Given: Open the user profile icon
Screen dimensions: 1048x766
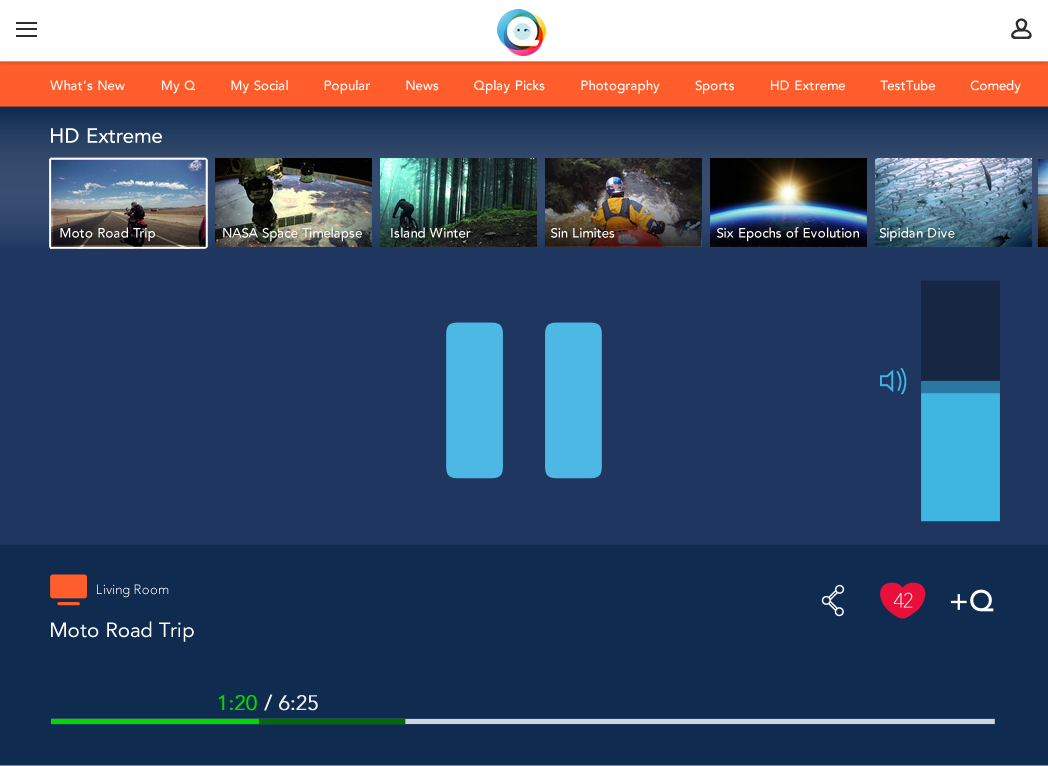Looking at the screenshot, I should point(1020,29).
